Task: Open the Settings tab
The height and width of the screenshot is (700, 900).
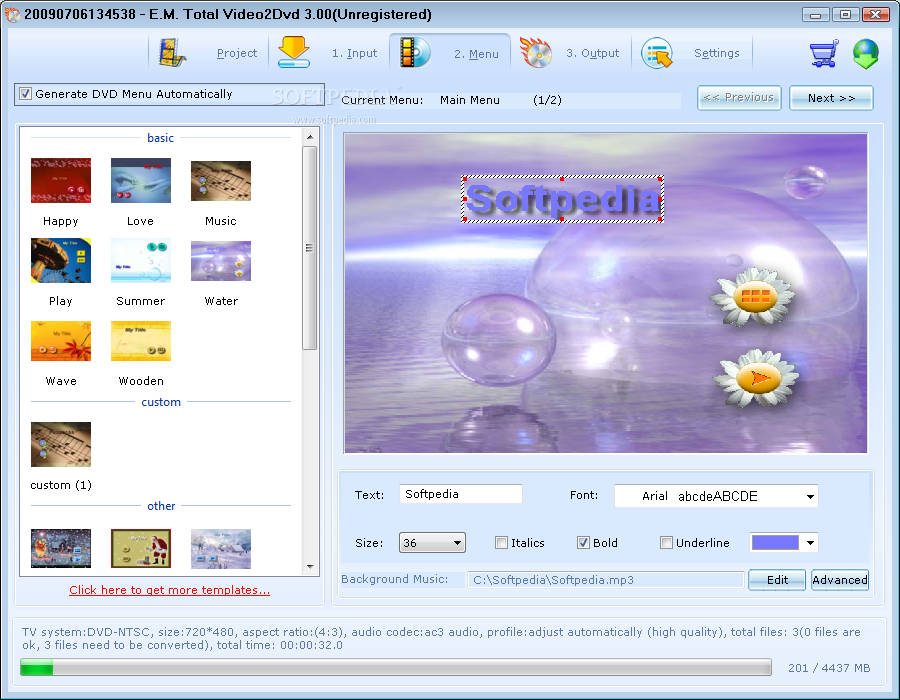Action: coord(716,53)
